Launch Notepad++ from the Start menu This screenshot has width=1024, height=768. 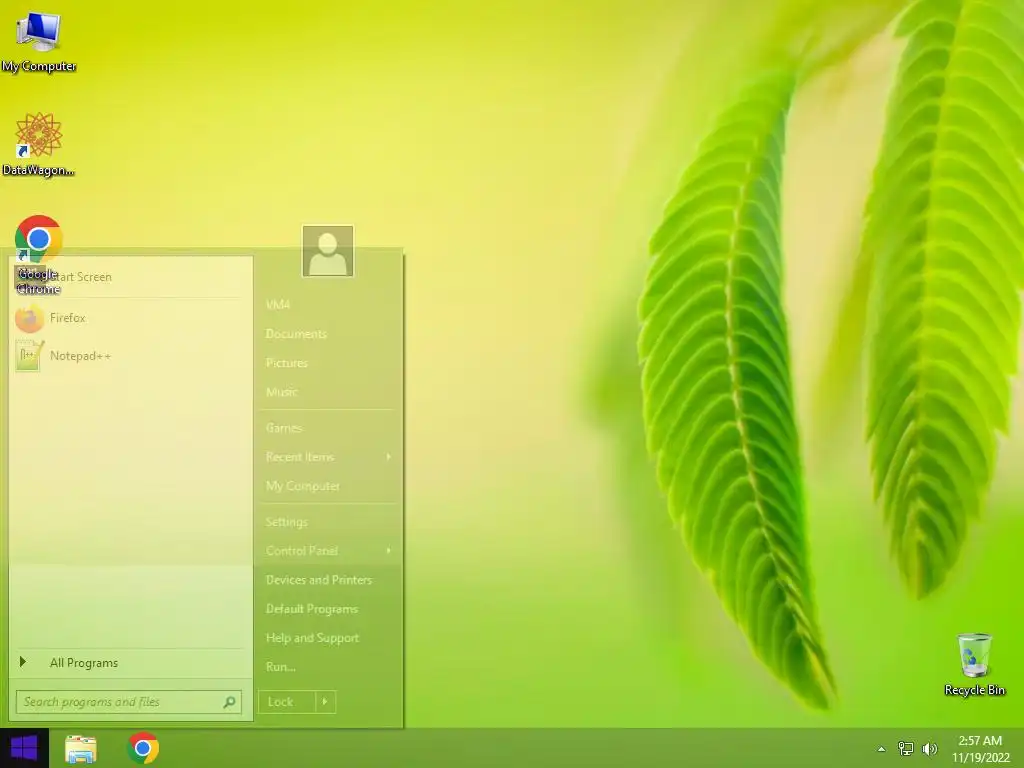pyautogui.click(x=131, y=356)
